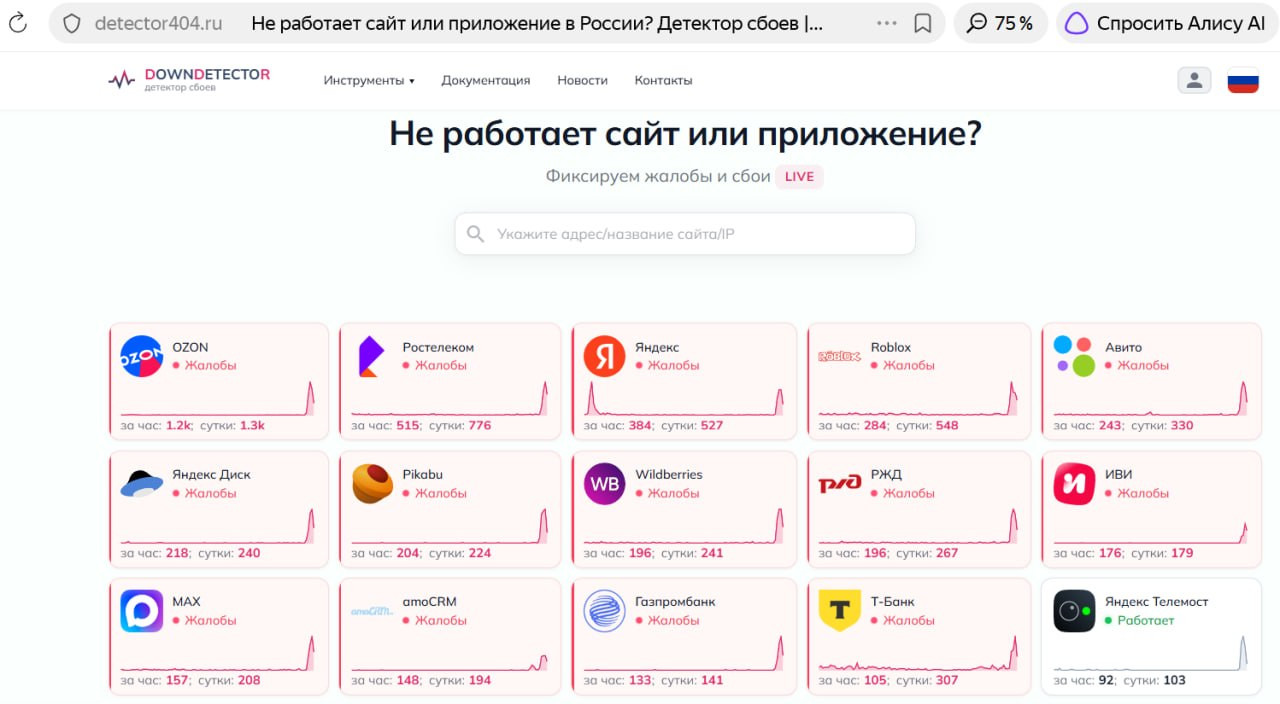The image size is (1280, 704).
Task: Click the Яндекс Телемост logo icon
Action: 1075,611
